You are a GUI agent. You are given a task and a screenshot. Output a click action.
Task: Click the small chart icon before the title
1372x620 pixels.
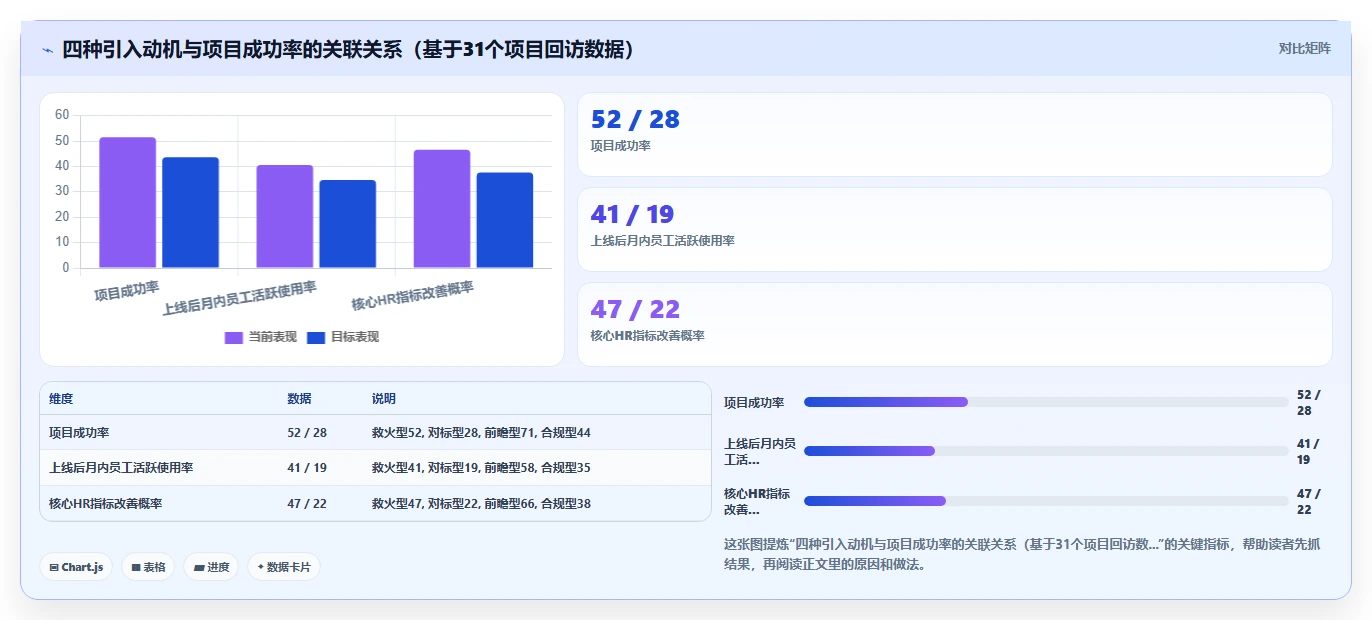47,50
